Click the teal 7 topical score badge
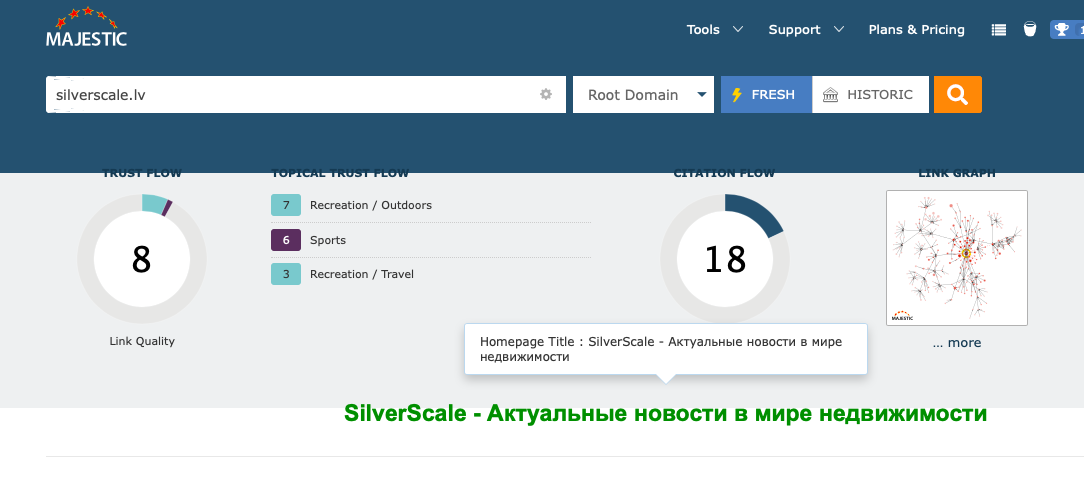This screenshot has width=1084, height=483. [286, 205]
